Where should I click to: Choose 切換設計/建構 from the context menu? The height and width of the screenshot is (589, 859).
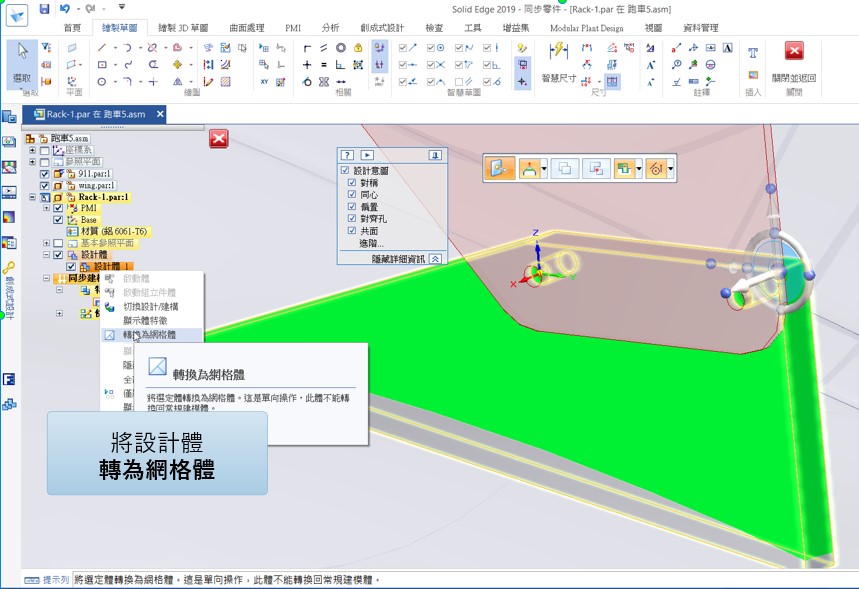tap(152, 307)
